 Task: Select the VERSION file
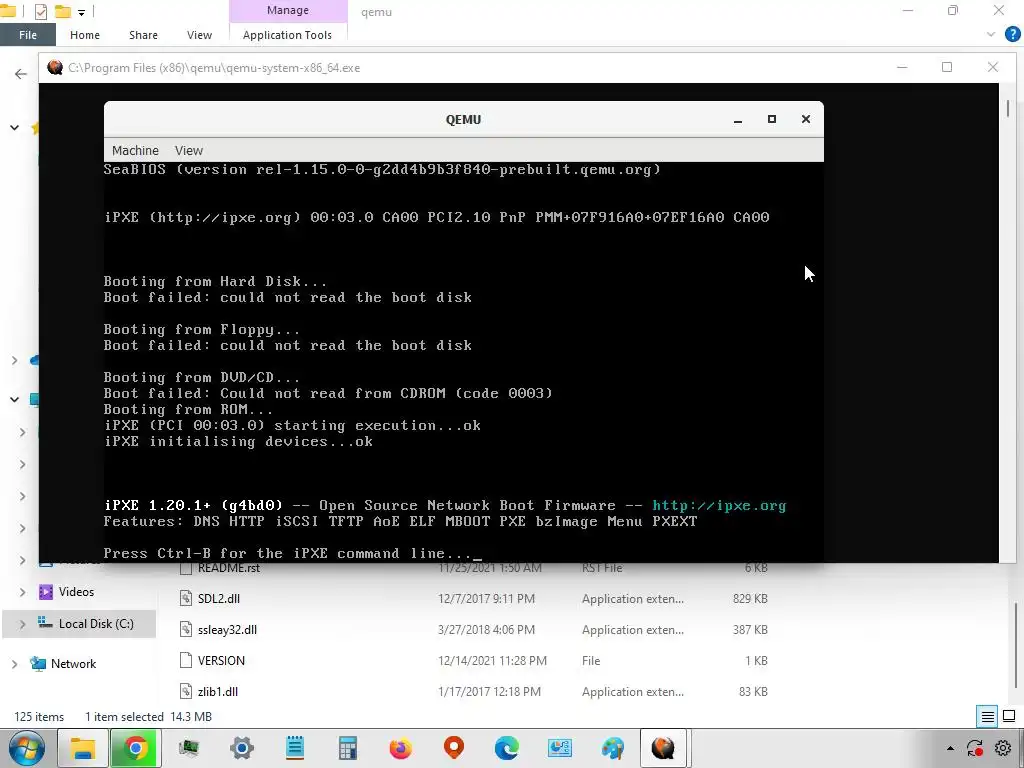click(221, 660)
